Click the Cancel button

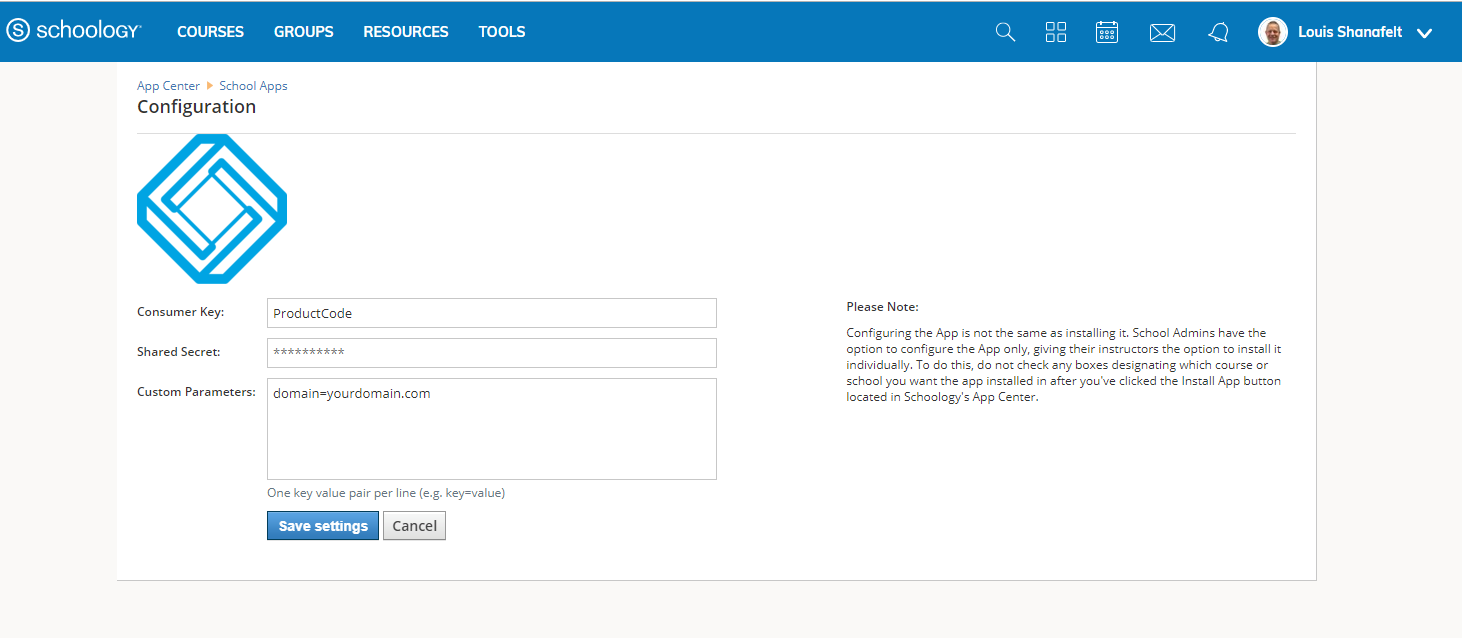pos(414,526)
